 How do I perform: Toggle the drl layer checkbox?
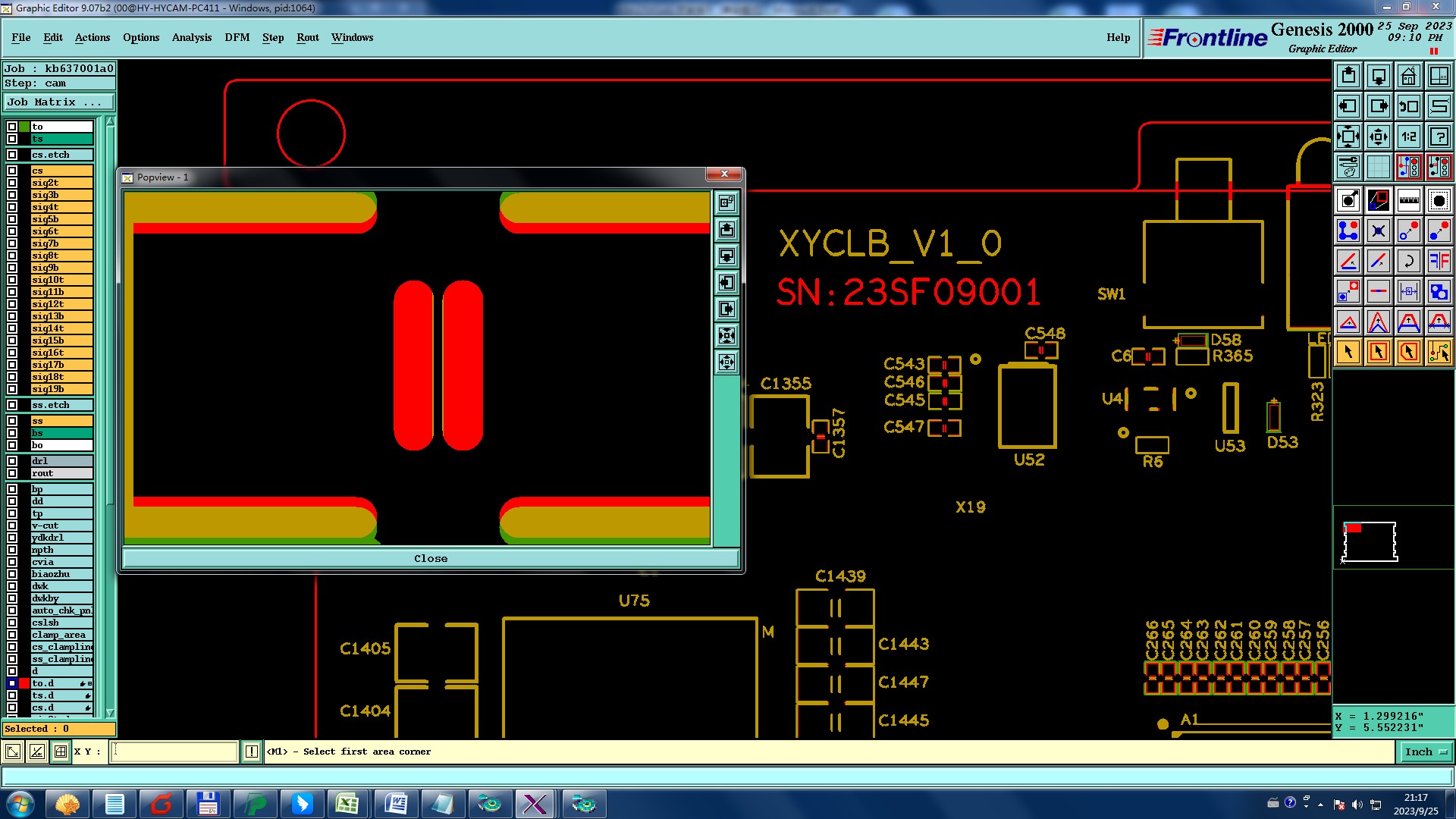pyautogui.click(x=12, y=461)
